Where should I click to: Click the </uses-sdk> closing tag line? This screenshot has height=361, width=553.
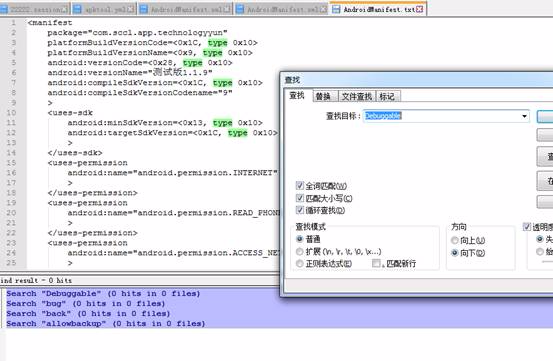pos(75,153)
